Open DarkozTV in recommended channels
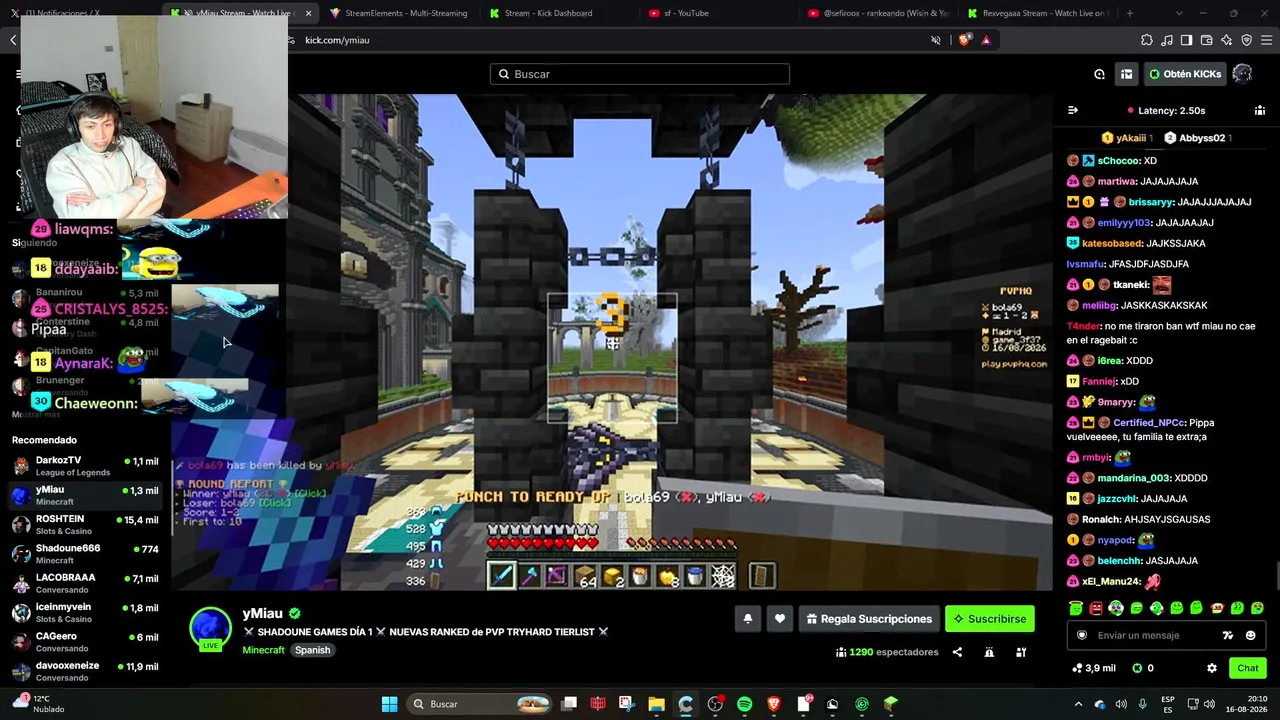The width and height of the screenshot is (1280, 720). (86, 466)
